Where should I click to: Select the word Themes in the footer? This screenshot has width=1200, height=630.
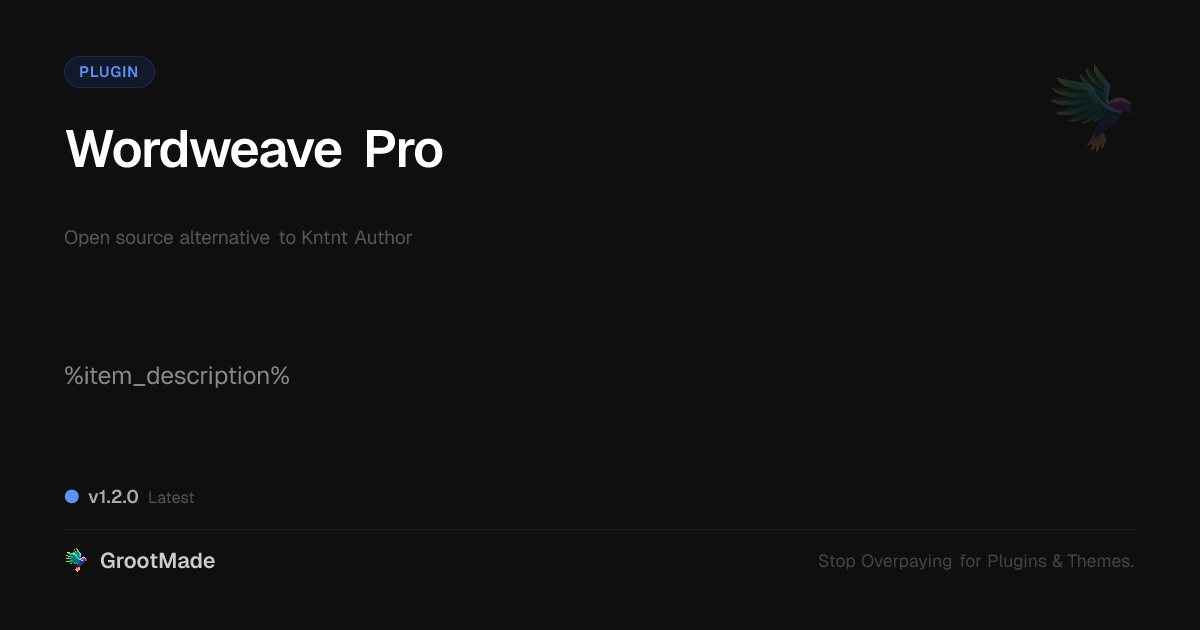coord(1100,561)
